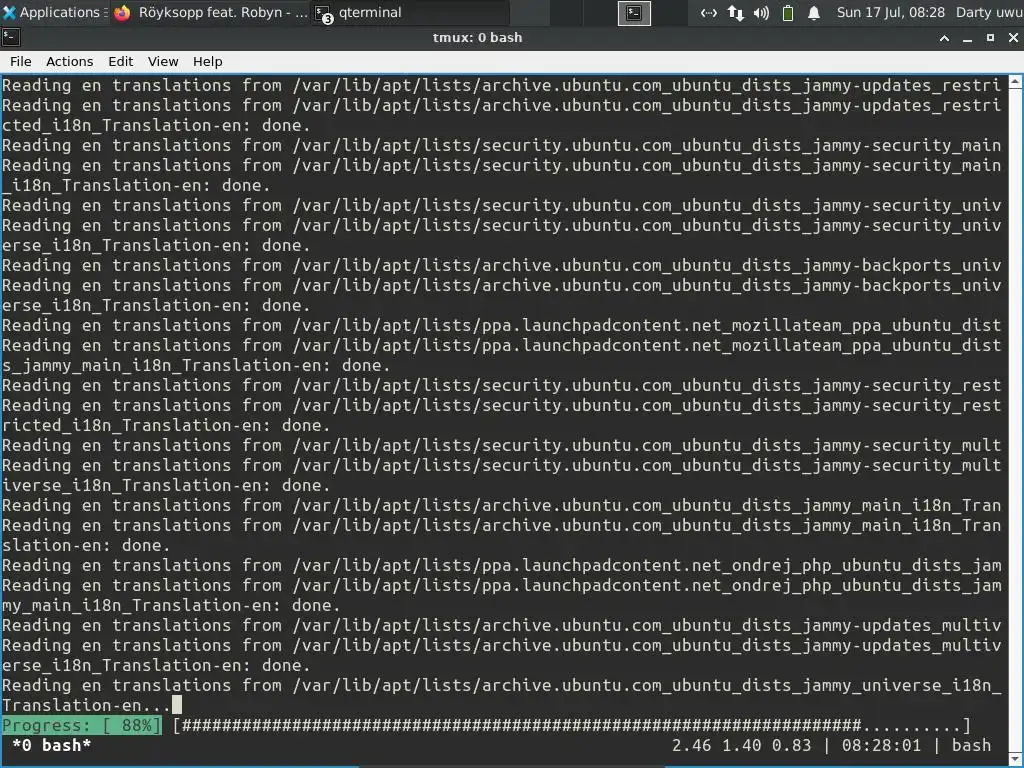Click the terminal window title icon

(x=11, y=38)
